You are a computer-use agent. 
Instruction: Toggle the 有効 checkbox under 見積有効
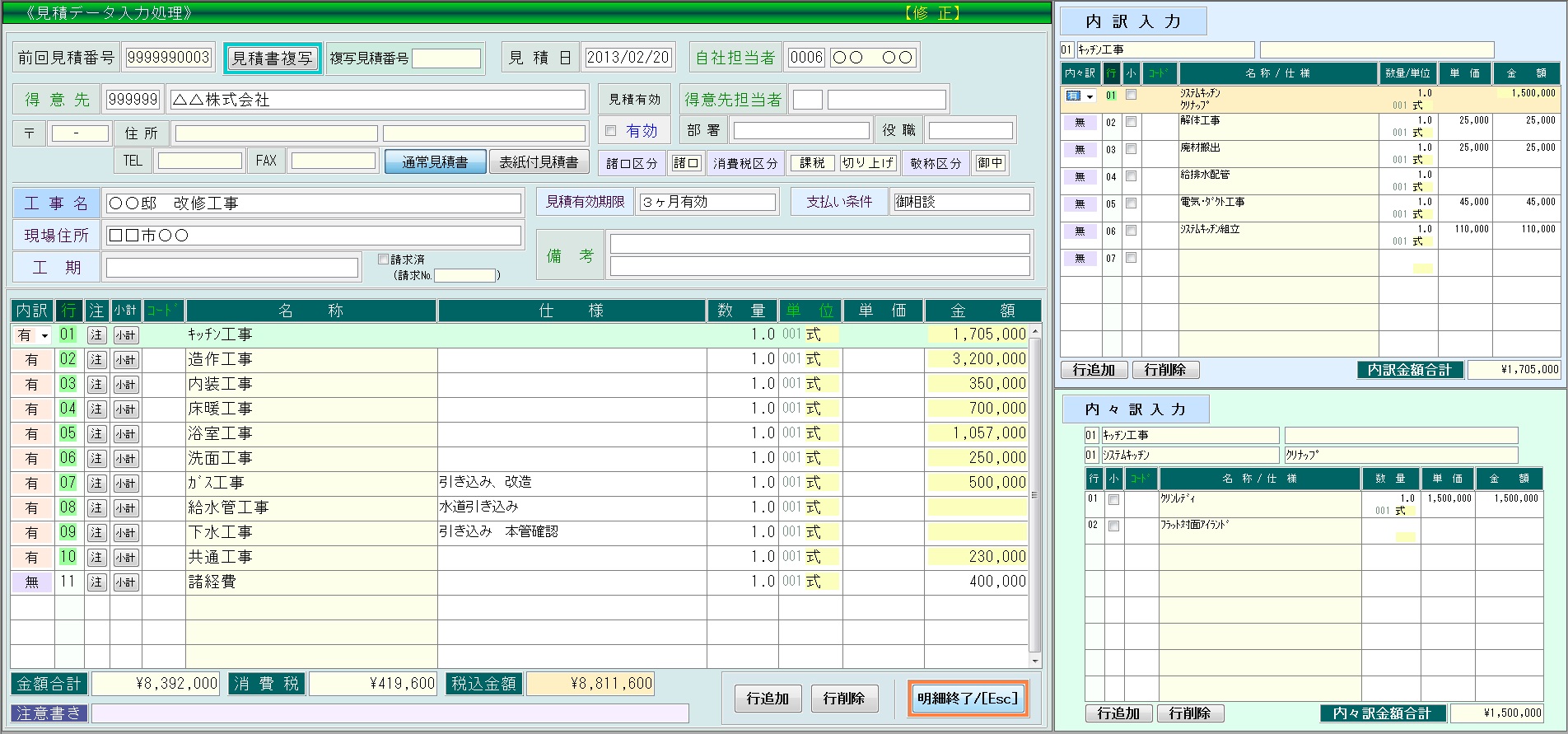610,131
